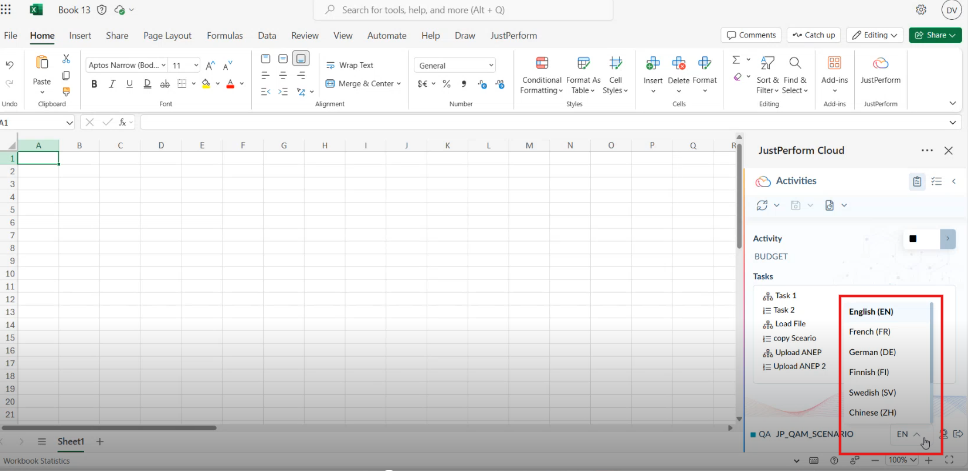Switch to the Formulas ribbon tab

[224, 35]
